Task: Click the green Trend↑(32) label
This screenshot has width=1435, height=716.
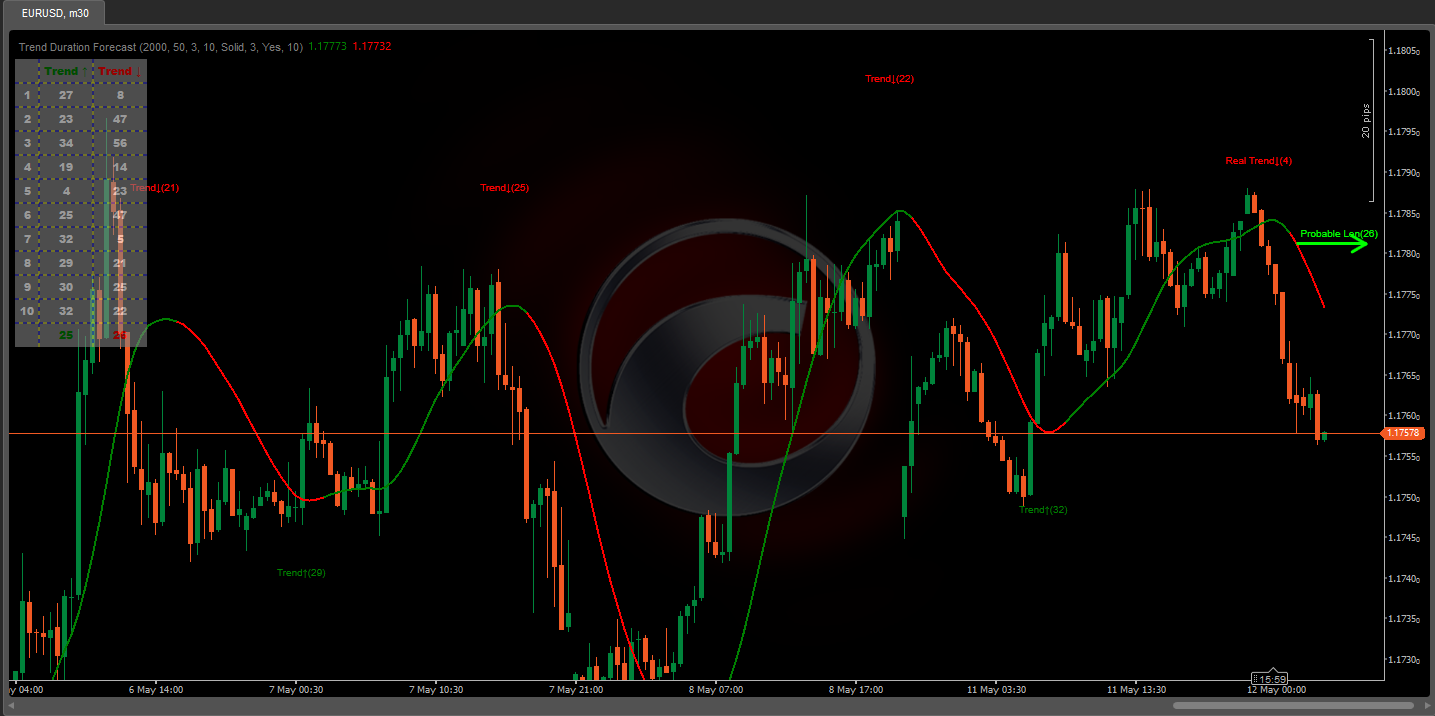Action: pos(1043,510)
